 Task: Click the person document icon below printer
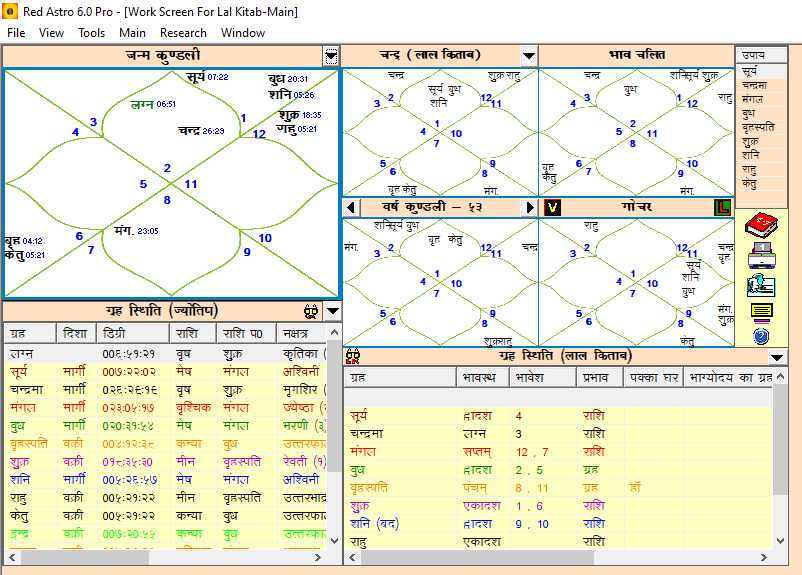coord(761,284)
